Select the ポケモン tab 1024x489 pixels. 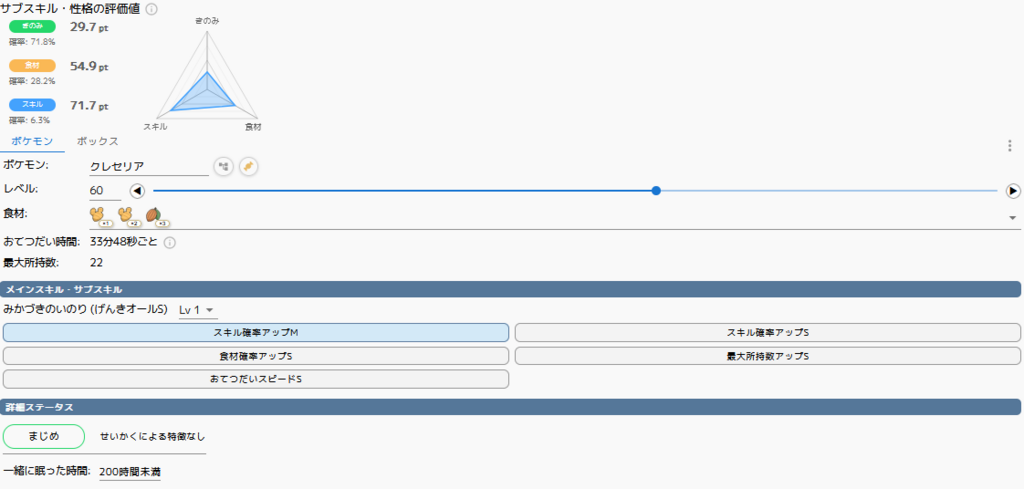[32, 142]
